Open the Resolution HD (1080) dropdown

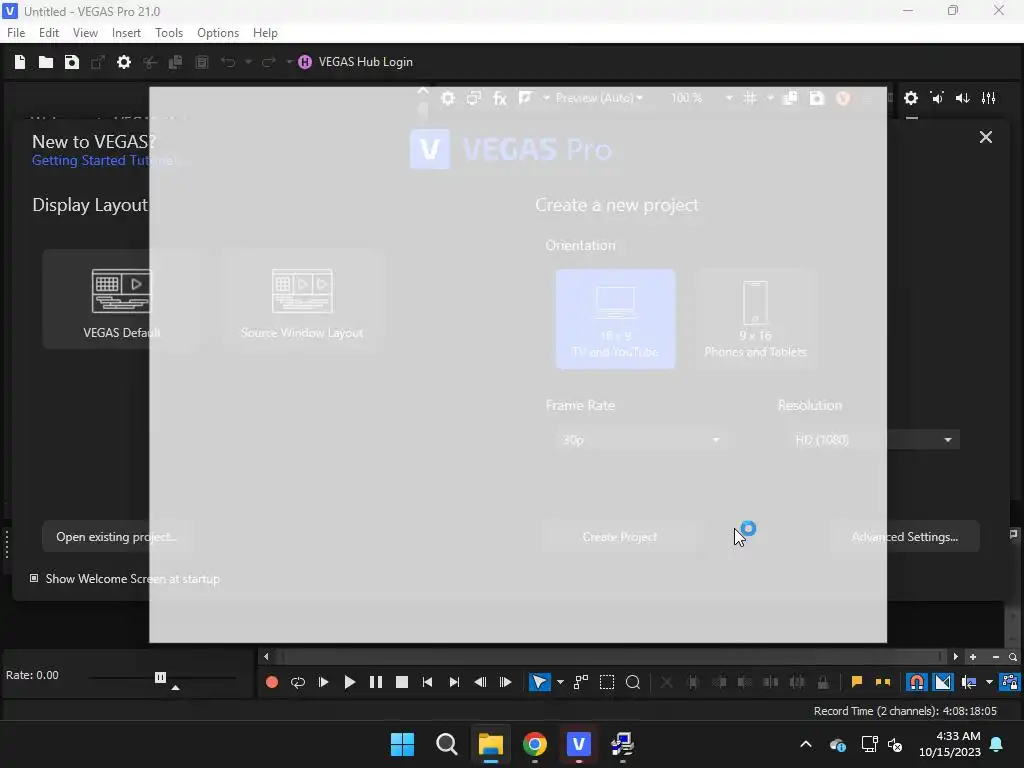click(x=872, y=440)
